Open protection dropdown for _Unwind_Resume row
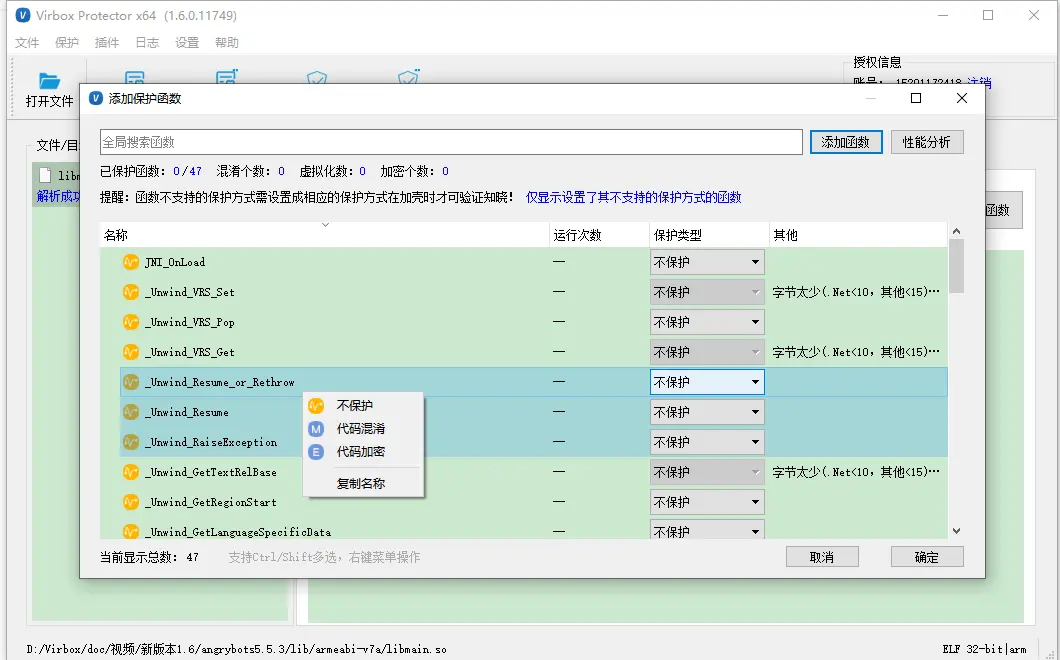Viewport: 1060px width, 660px height. [x=707, y=412]
